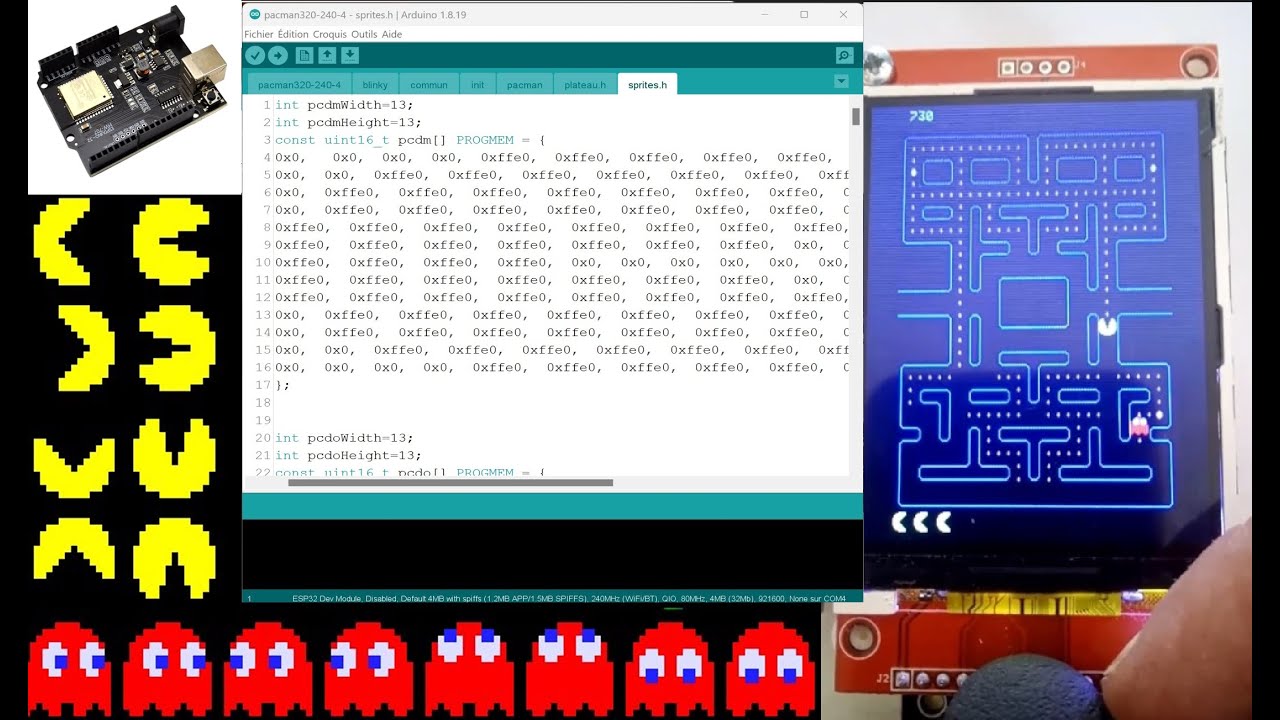The image size is (1280, 720).
Task: Minimize the Arduino window
Action: click(764, 15)
